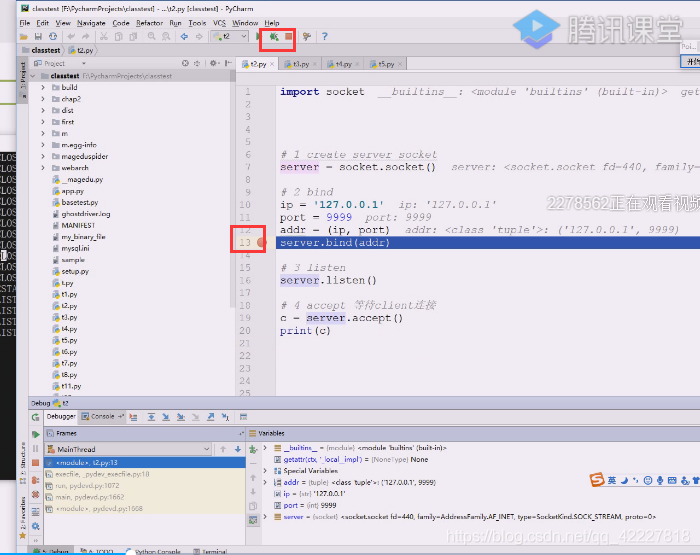Click the Mute Breakpoints icon

click(x=35, y=495)
